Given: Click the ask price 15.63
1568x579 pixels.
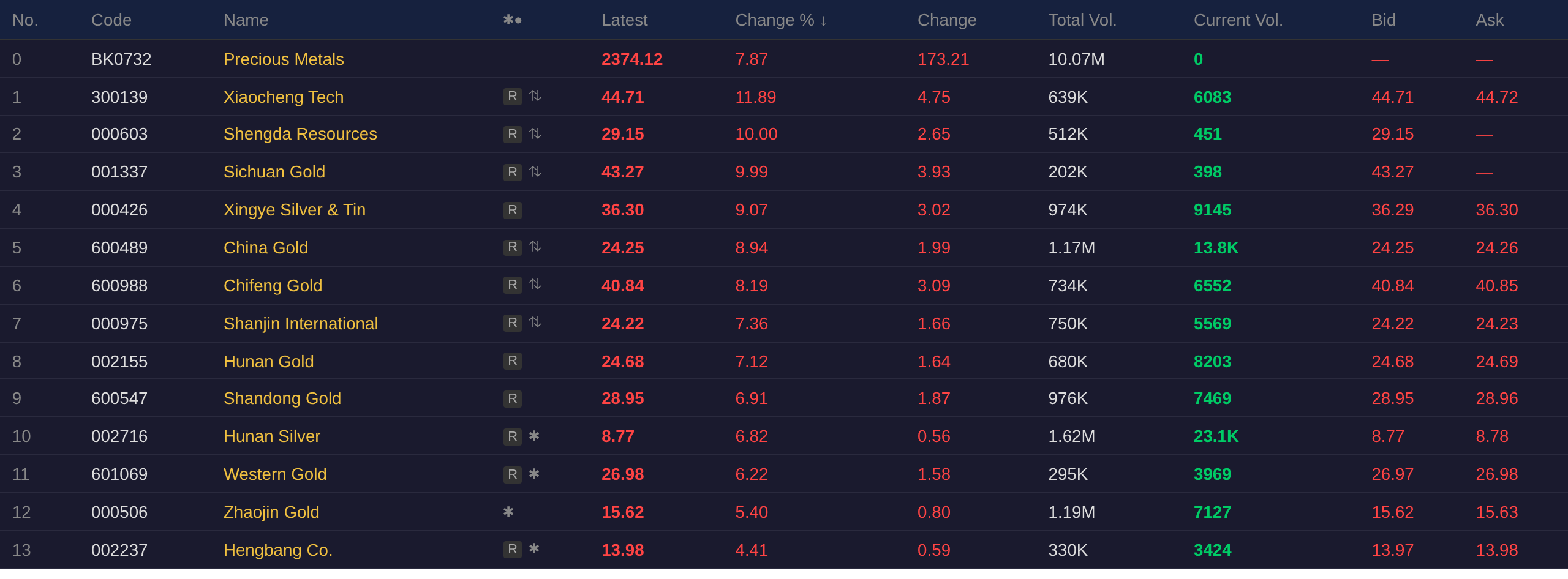Looking at the screenshot, I should [1496, 512].
